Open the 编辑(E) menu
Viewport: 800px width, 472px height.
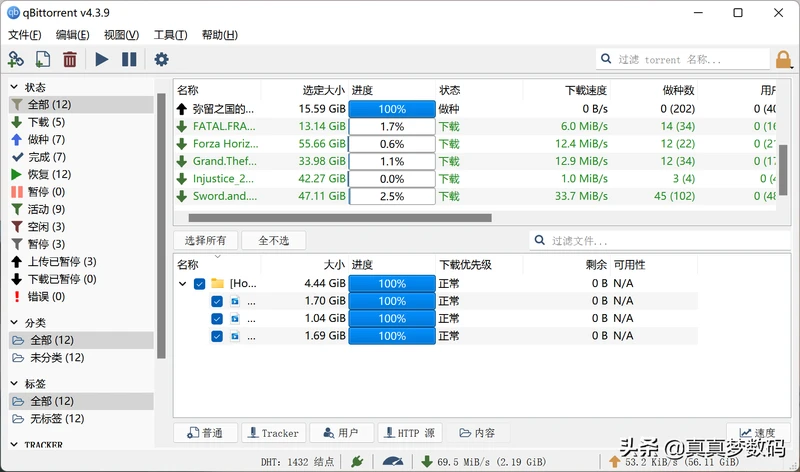pyautogui.click(x=72, y=35)
